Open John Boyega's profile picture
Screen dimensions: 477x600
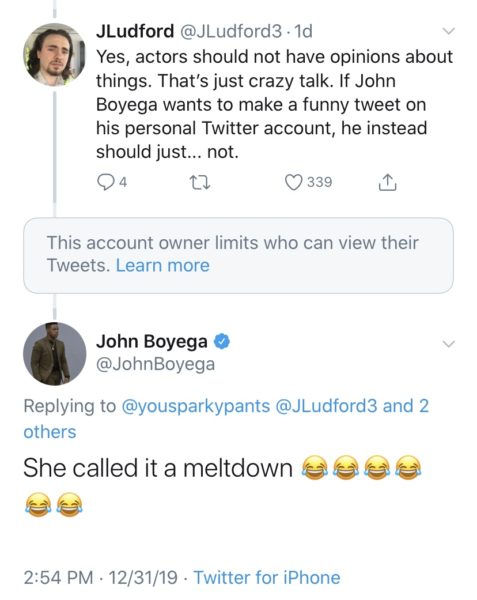tap(54, 354)
